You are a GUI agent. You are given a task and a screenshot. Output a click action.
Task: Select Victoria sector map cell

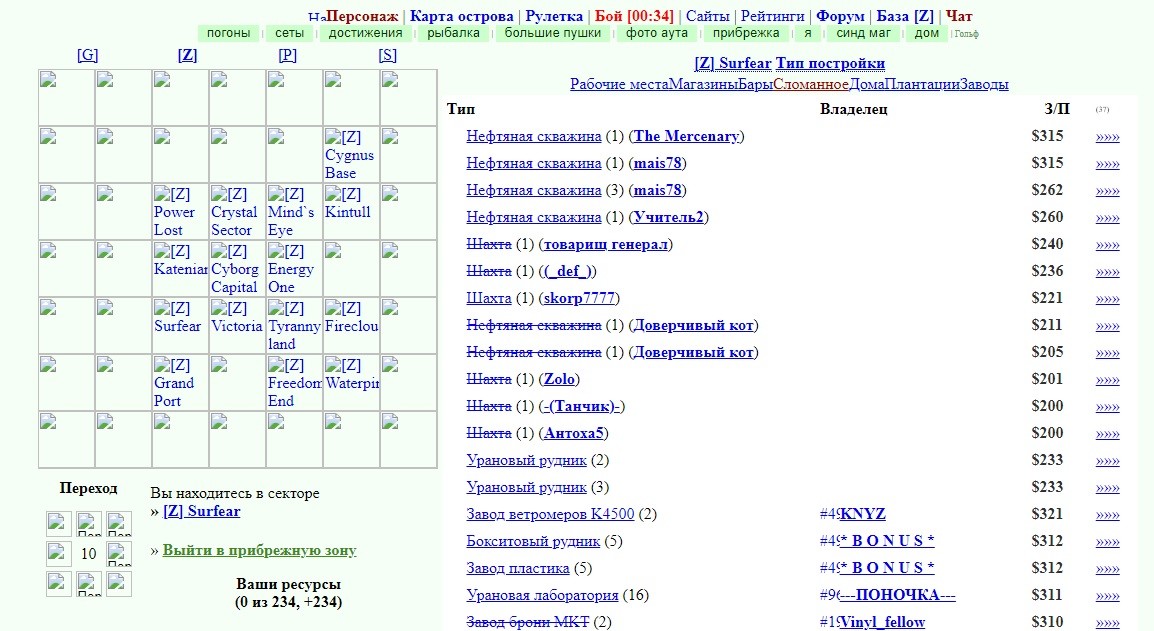(x=237, y=326)
